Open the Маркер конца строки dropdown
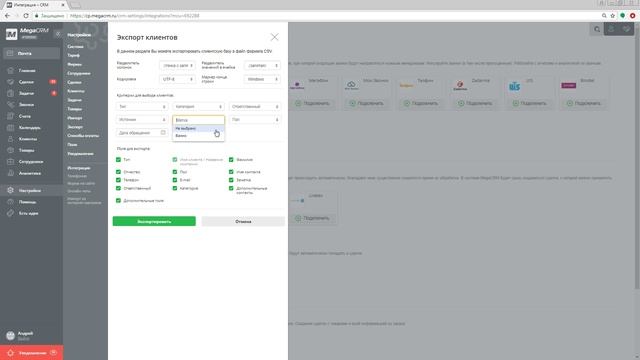This screenshot has height=360, width=640. pos(262,79)
